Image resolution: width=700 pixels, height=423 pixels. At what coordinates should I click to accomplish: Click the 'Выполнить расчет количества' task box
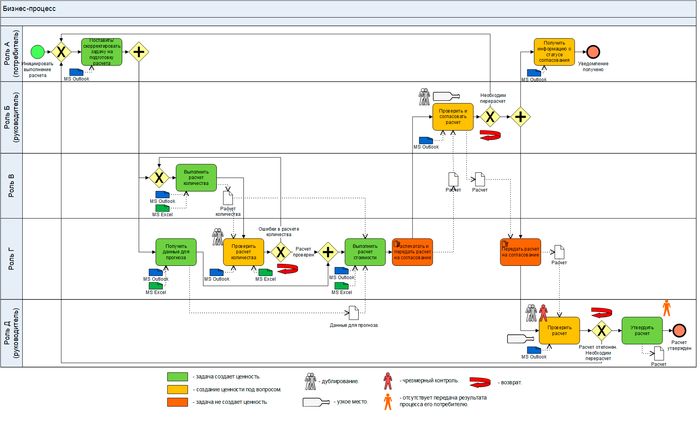(x=195, y=177)
